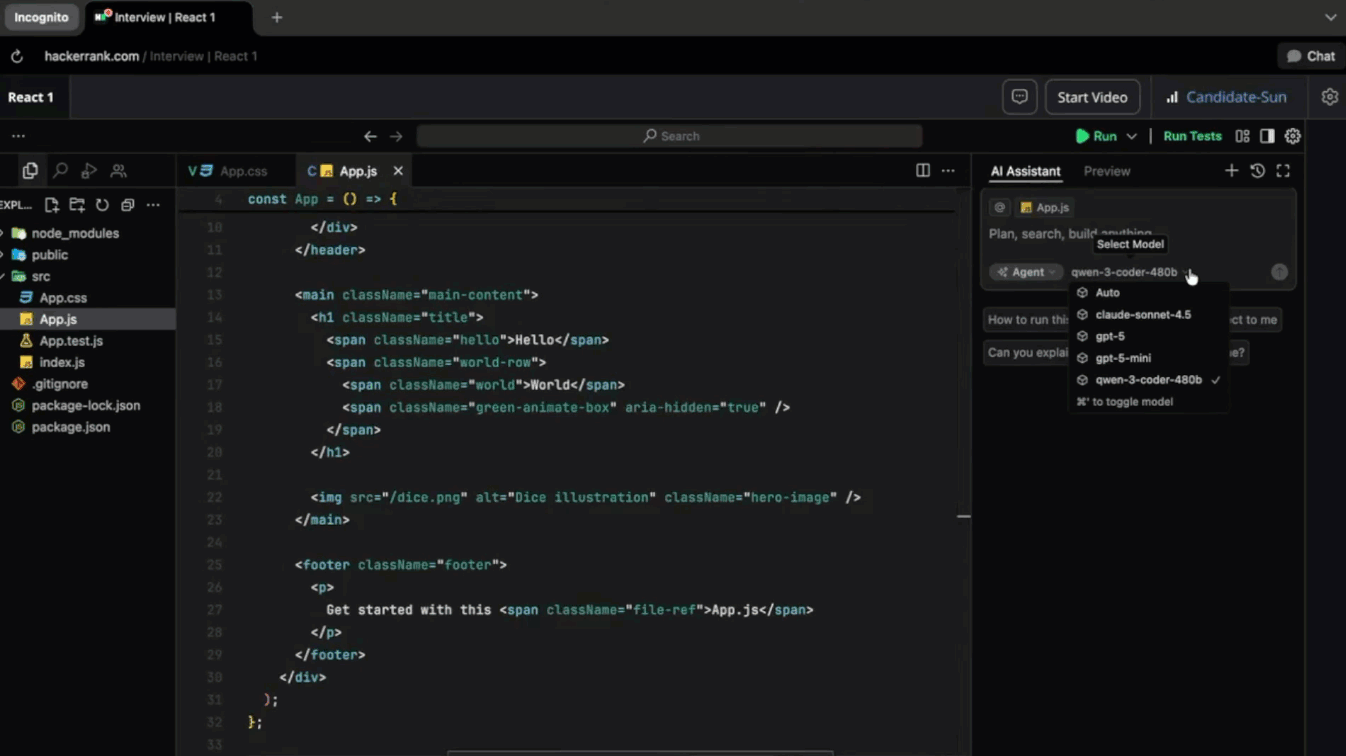Expand AI Assistant to fullscreen

point(1283,171)
